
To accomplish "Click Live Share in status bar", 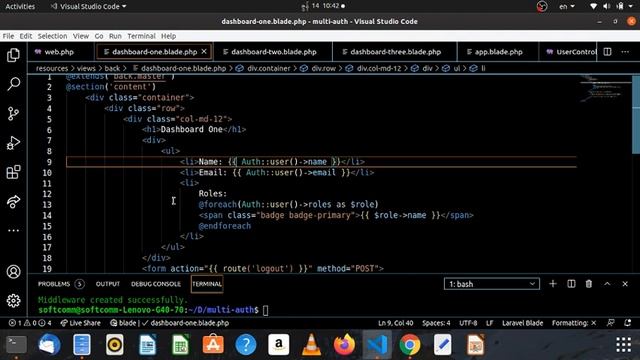I will tap(80, 323).
